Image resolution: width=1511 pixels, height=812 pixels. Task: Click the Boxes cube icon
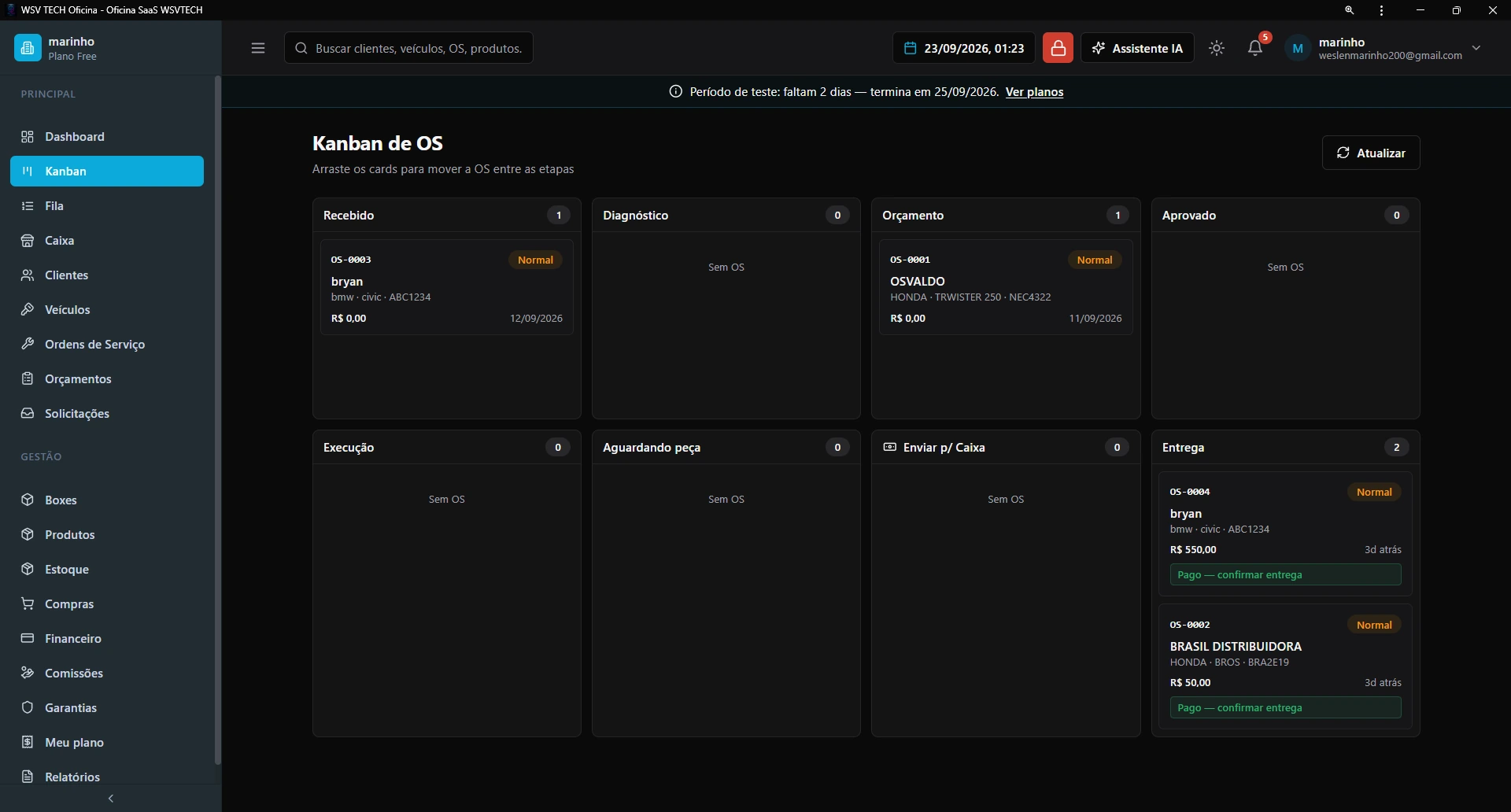point(28,500)
